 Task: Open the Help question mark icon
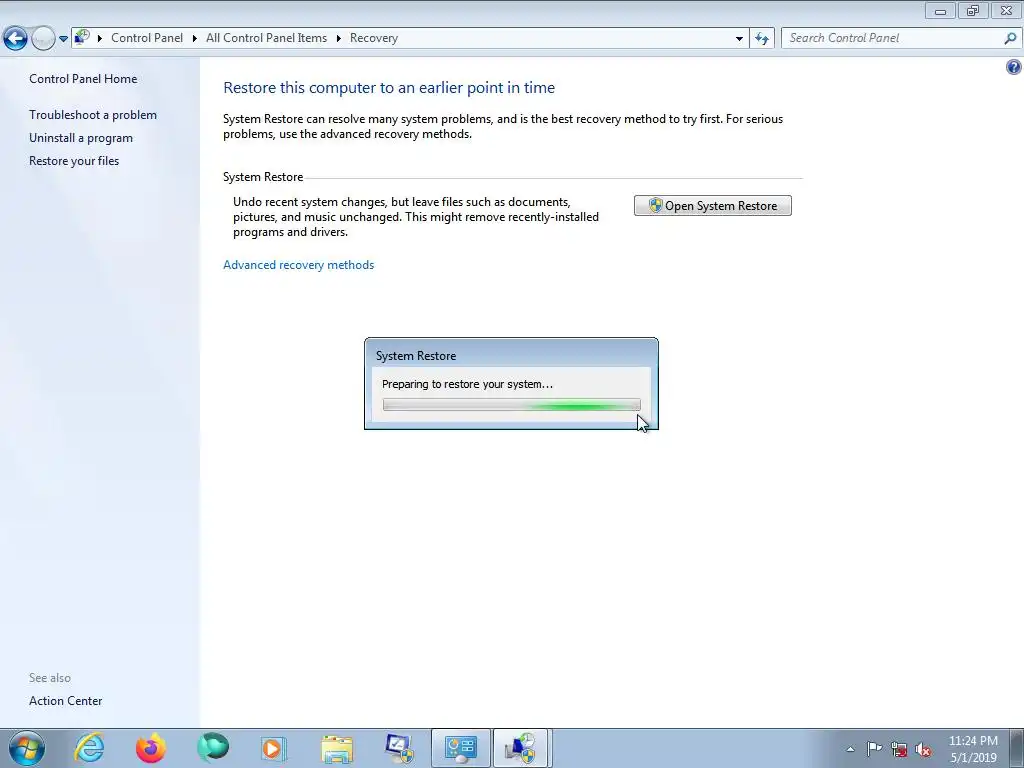(x=1014, y=67)
